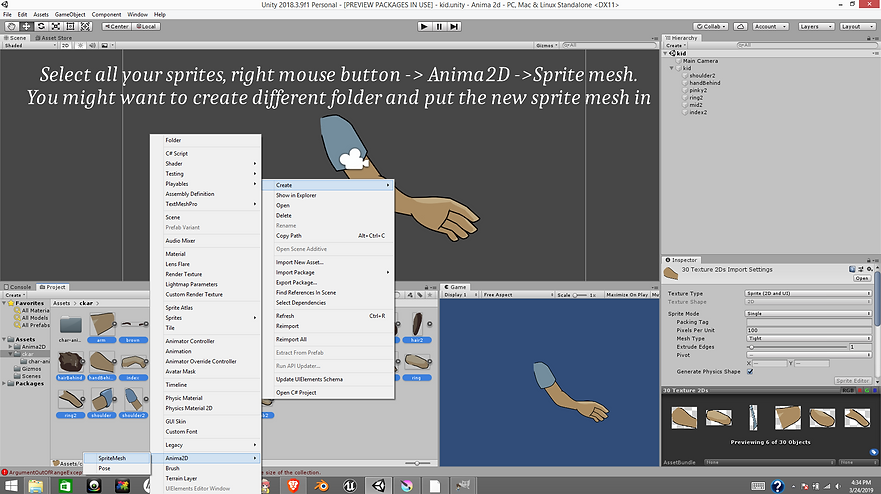Open Shaded draw mode dropdown

[x=30, y=46]
